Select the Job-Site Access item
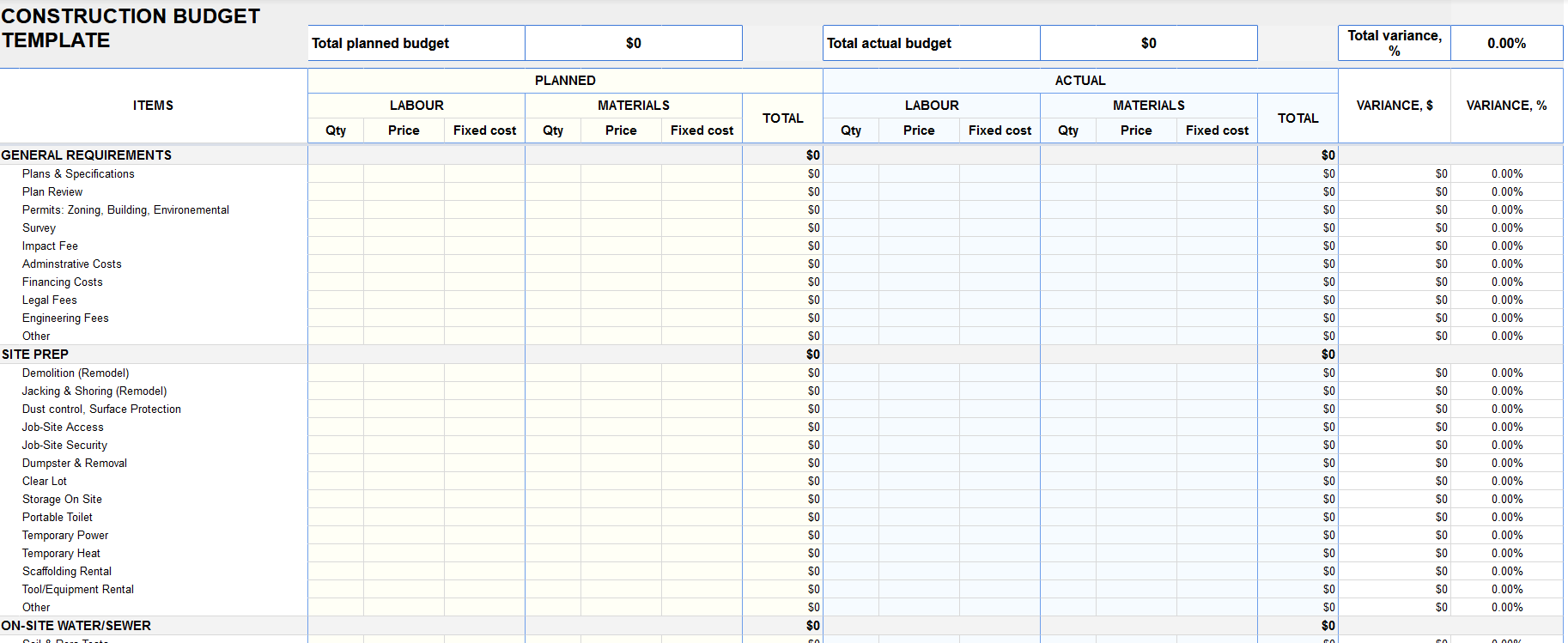The image size is (1568, 643). [x=63, y=427]
